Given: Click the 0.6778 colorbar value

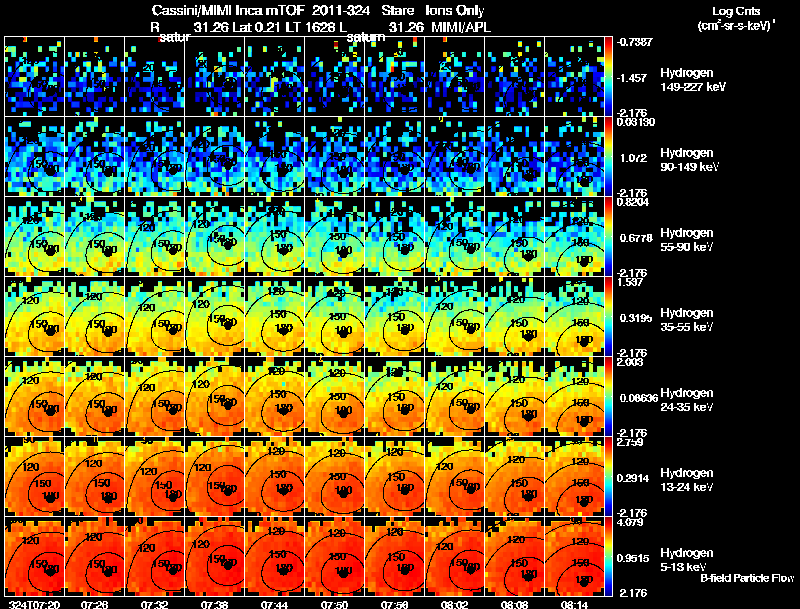Looking at the screenshot, I should coord(636,238).
